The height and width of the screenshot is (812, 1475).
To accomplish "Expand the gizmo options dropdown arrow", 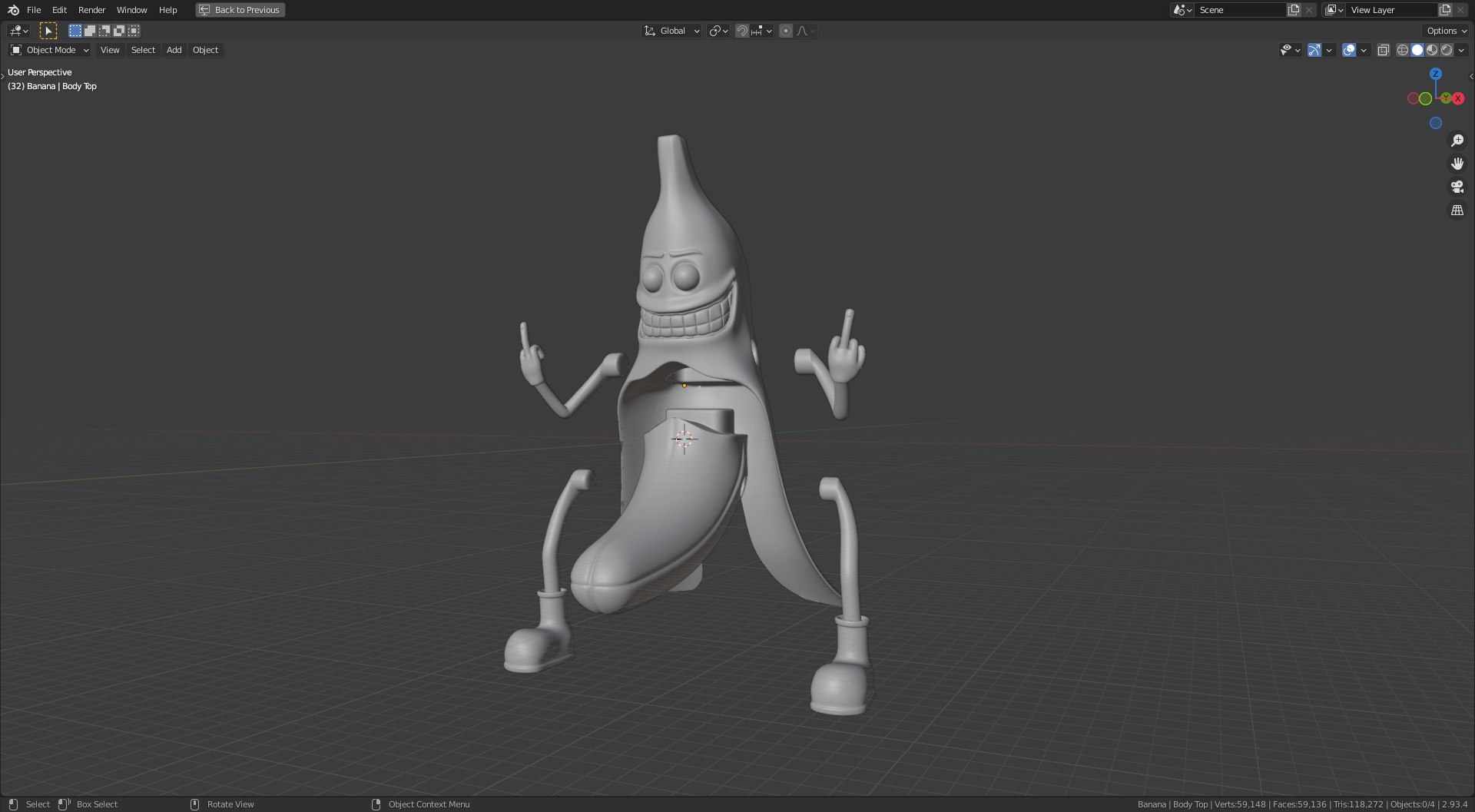I will 1329,50.
